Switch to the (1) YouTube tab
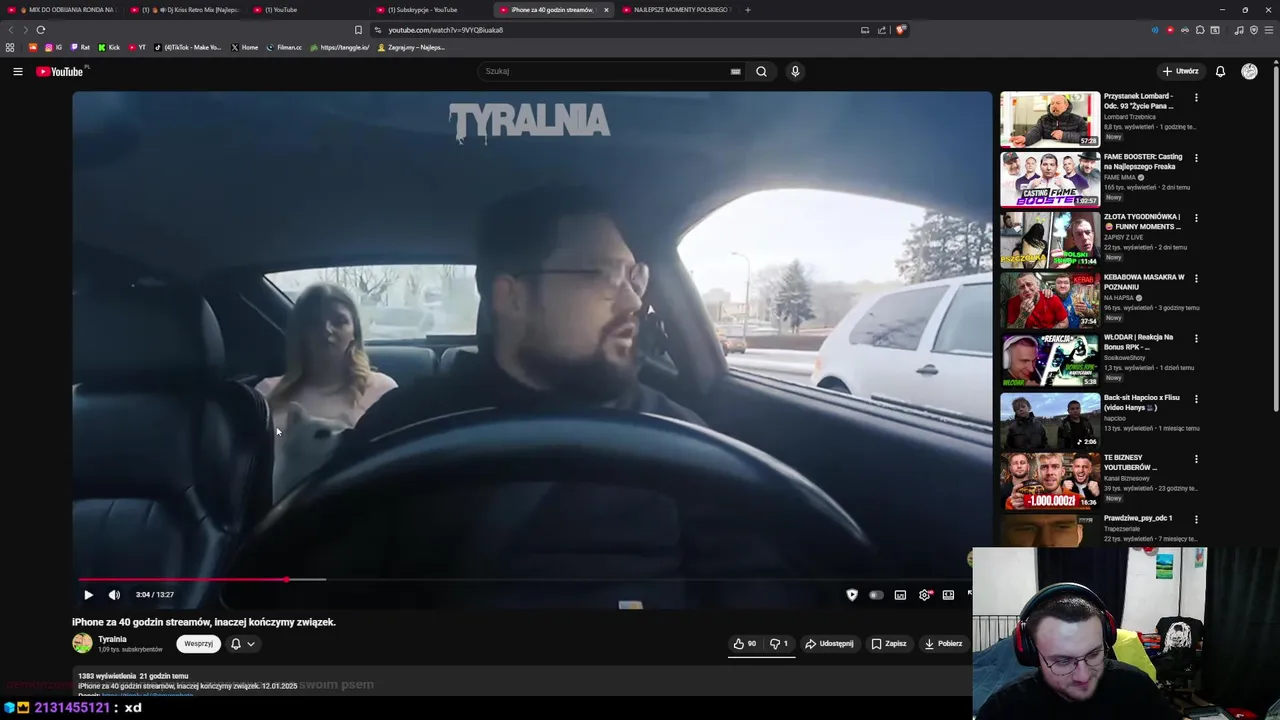 click(x=309, y=10)
